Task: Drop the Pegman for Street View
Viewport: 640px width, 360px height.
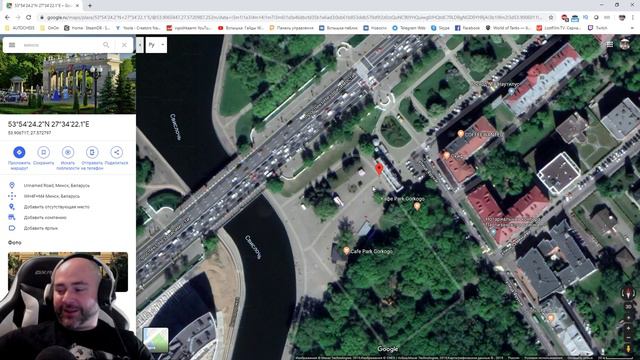Action: (x=628, y=348)
